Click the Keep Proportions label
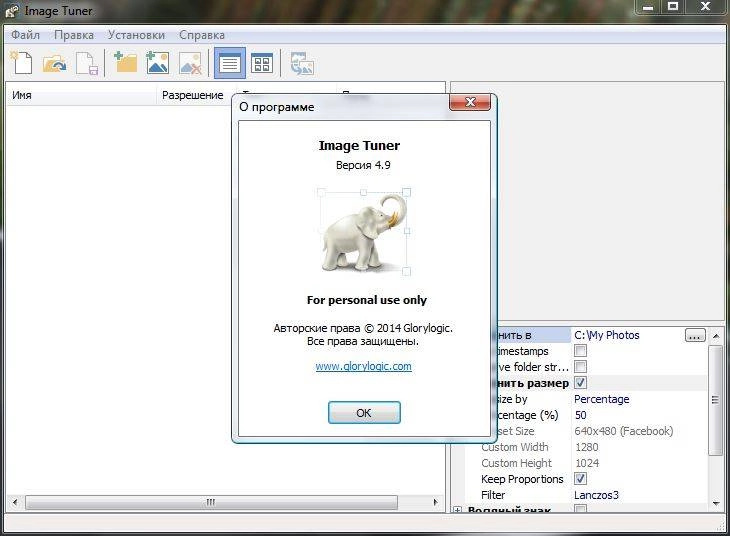Viewport: 730px width, 536px height. (x=522, y=479)
